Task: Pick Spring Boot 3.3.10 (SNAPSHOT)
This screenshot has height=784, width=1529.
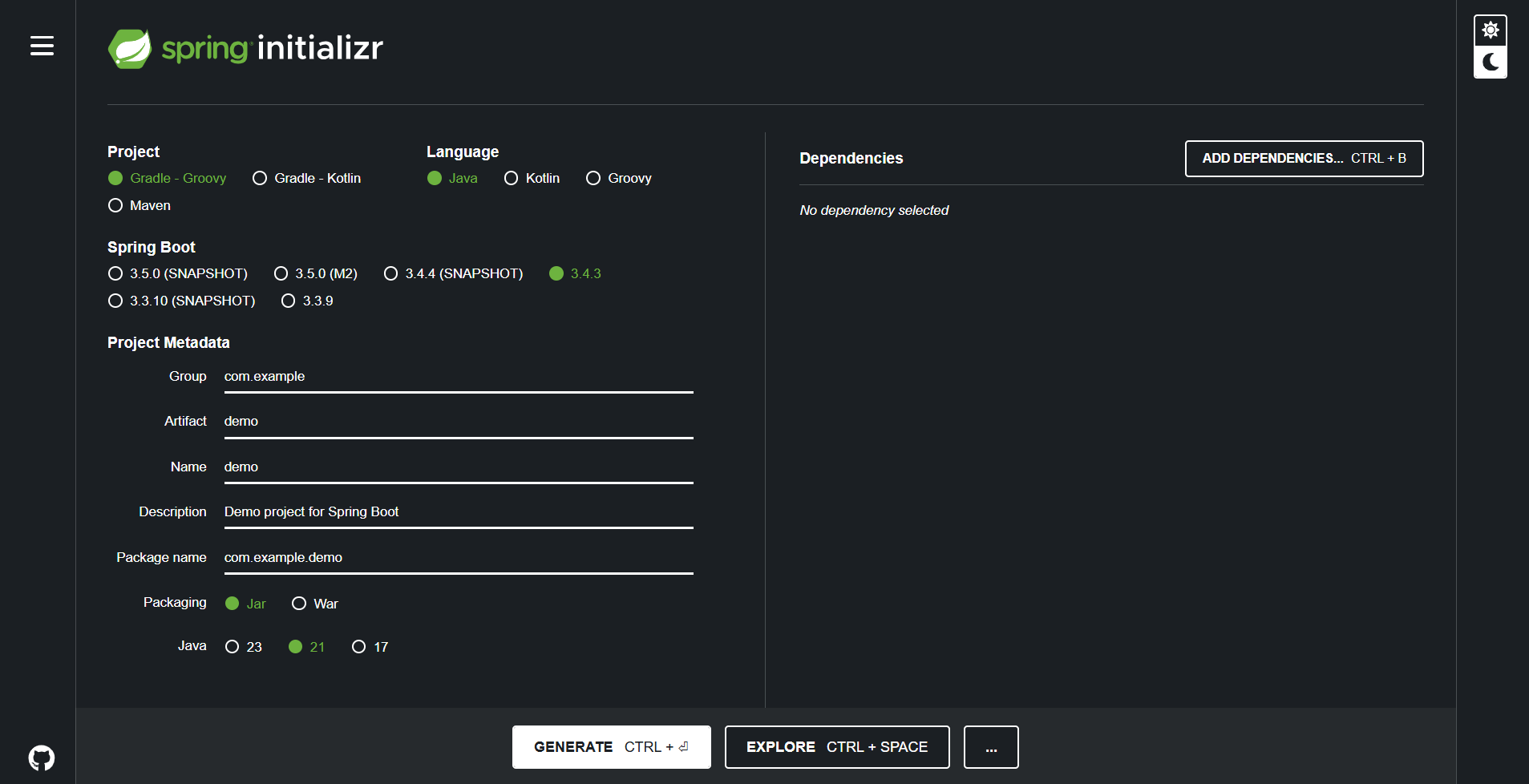Action: tap(182, 301)
